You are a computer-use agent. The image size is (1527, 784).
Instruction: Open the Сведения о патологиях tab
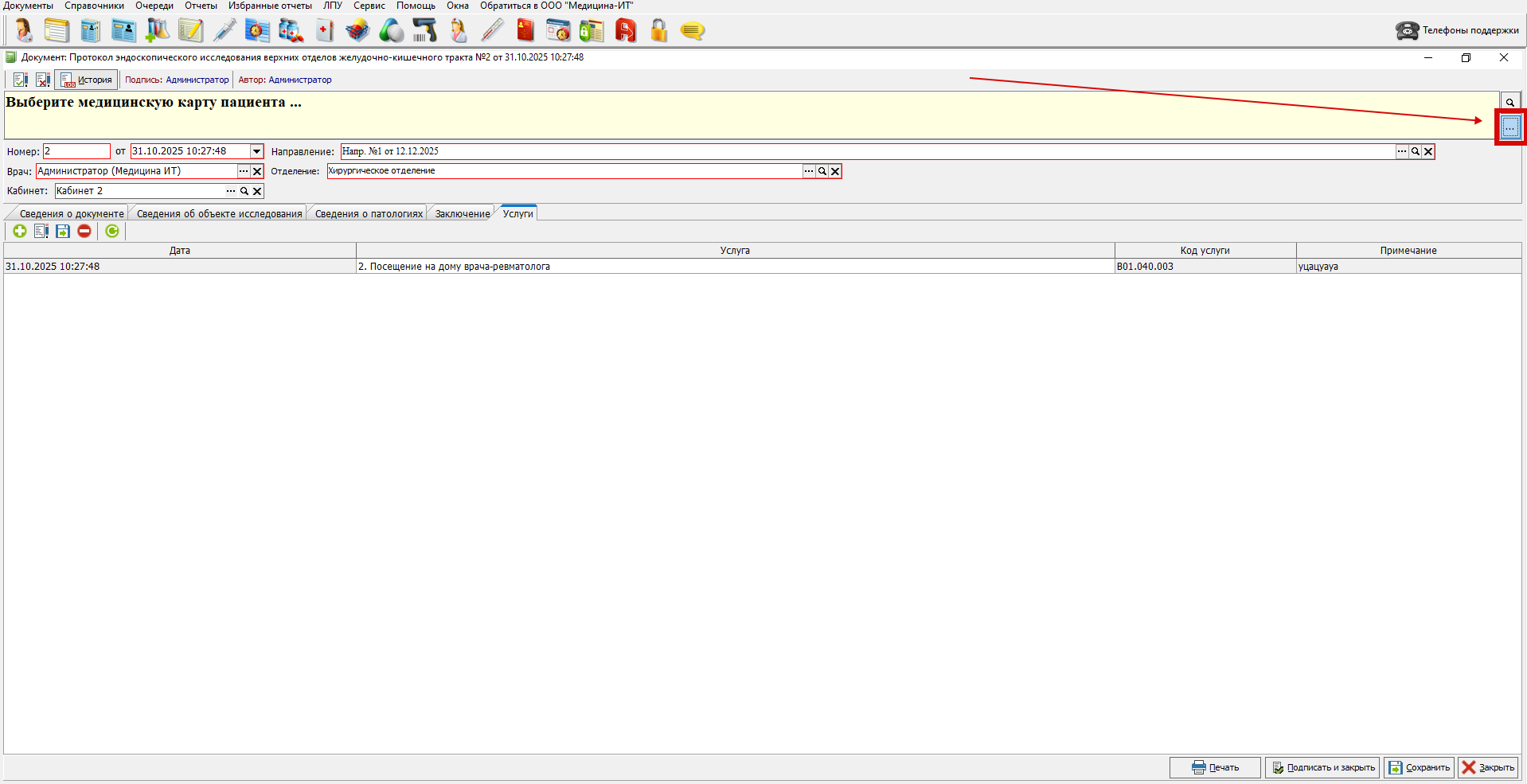369,213
